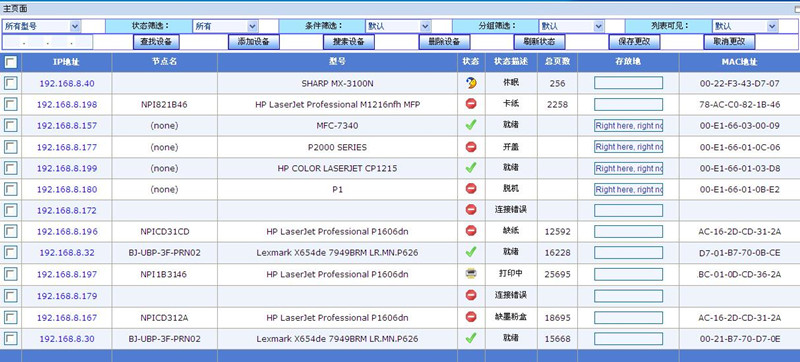
Task: Click paper jam error icon for 192.168.8.198
Action: coord(471,104)
